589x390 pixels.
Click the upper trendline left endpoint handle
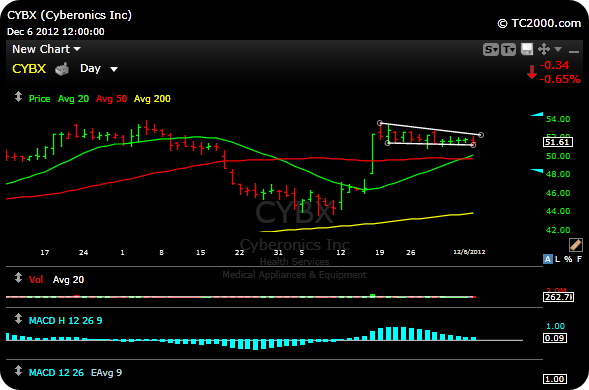point(380,123)
